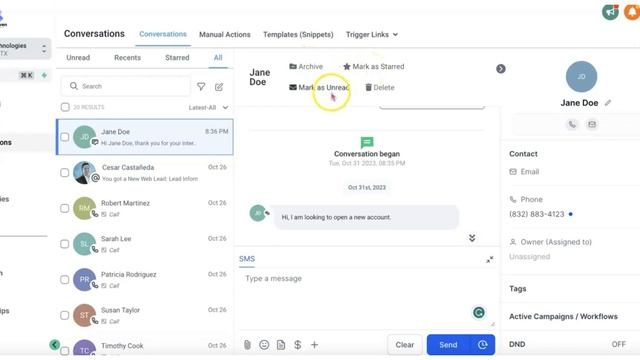
Task: Select all conversations checkbox
Action: point(65,107)
